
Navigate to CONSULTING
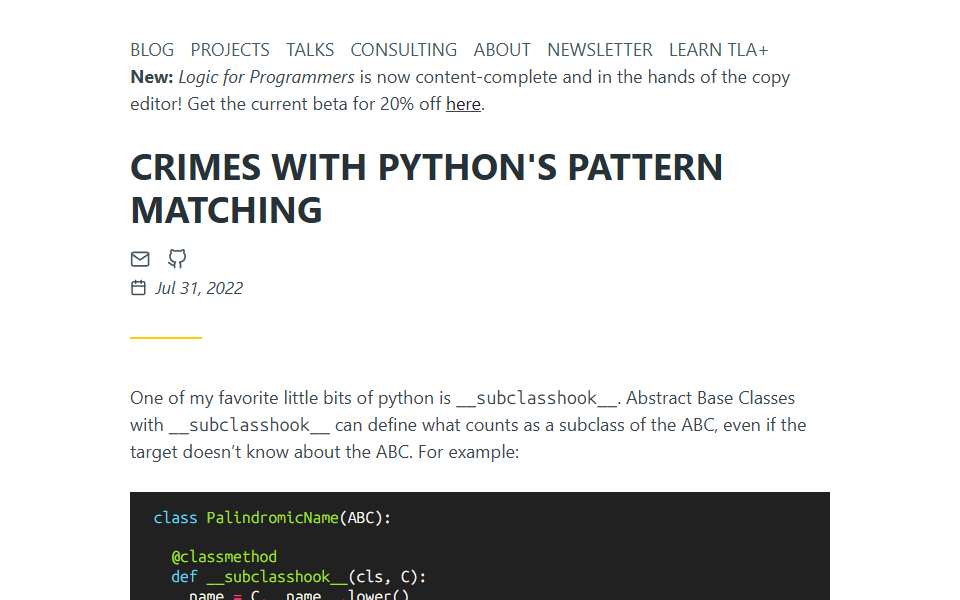coord(403,50)
